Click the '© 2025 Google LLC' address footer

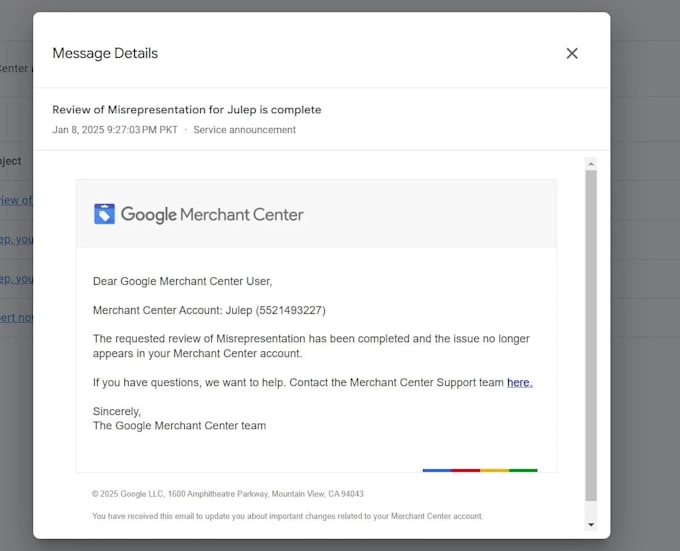click(x=228, y=494)
